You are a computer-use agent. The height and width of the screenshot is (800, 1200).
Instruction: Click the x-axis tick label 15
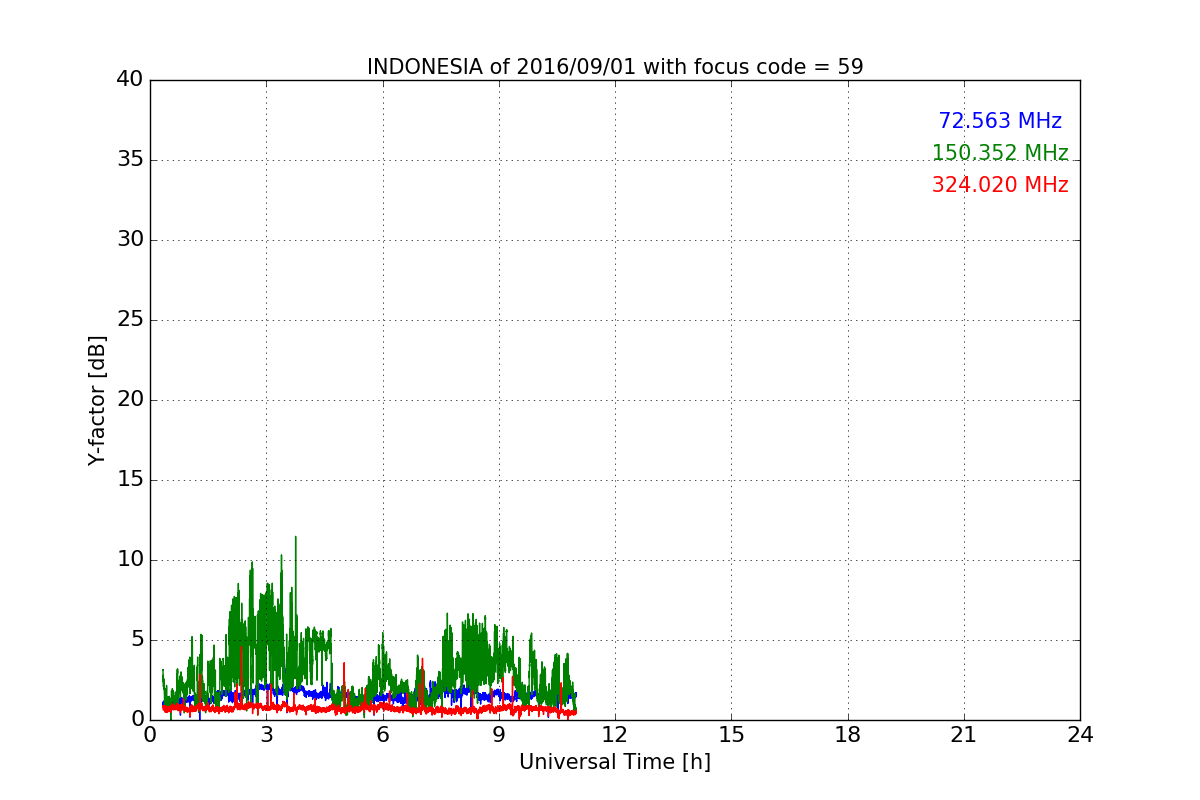pos(731,734)
